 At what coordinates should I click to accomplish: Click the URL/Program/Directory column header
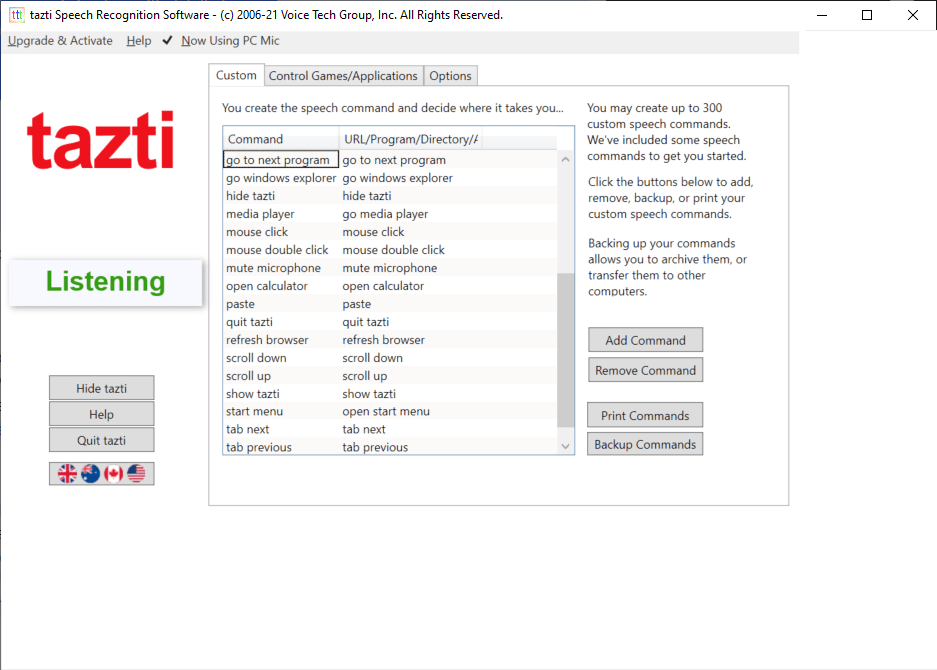point(411,139)
